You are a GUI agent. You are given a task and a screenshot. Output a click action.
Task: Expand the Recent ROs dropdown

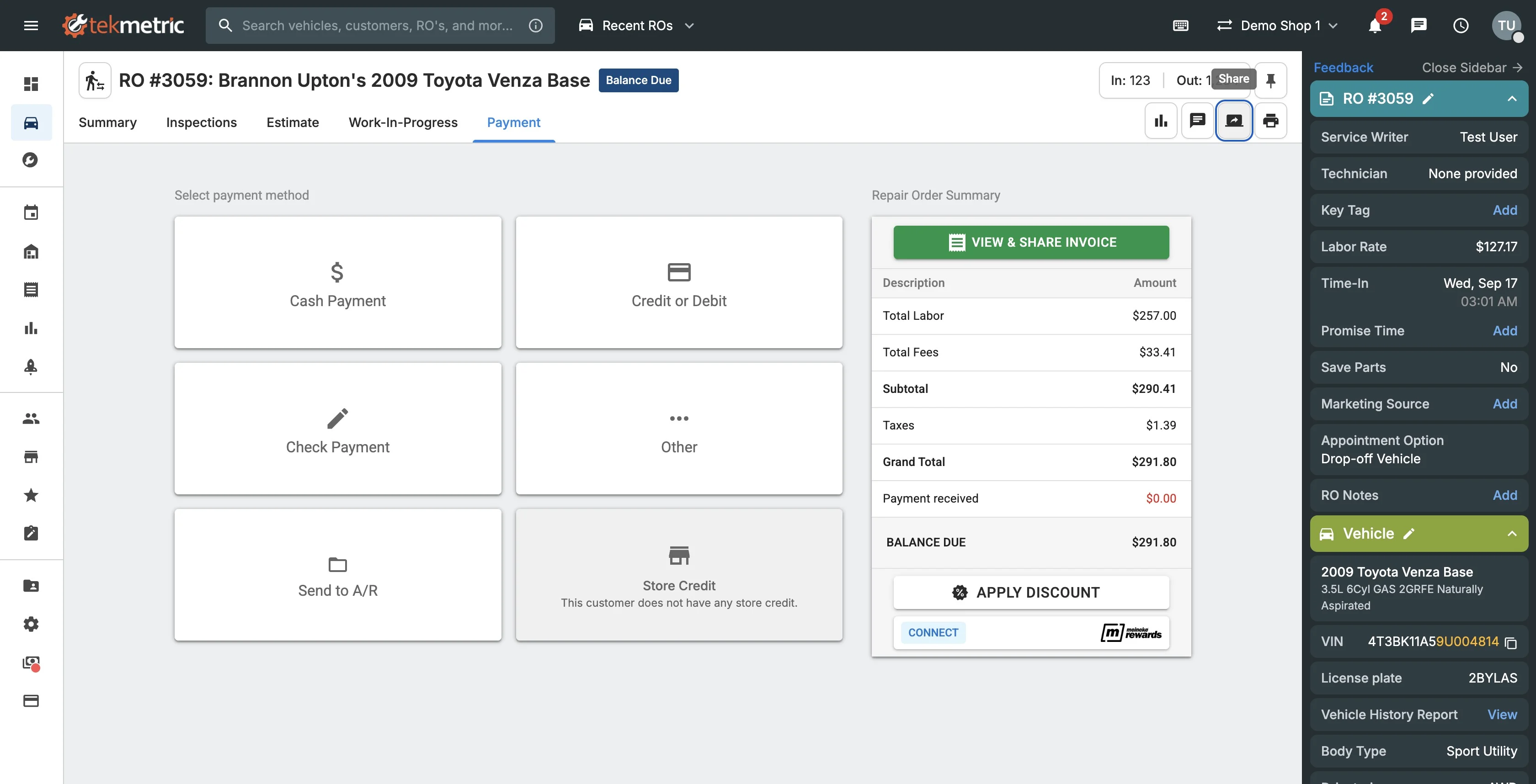(636, 26)
